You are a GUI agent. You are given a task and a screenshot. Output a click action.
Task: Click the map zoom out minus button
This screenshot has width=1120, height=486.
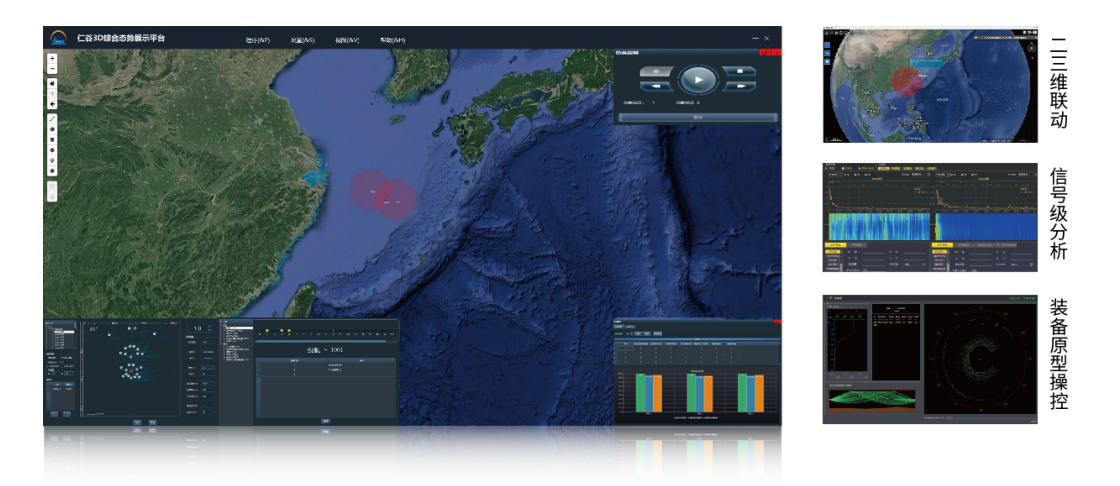(x=52, y=69)
